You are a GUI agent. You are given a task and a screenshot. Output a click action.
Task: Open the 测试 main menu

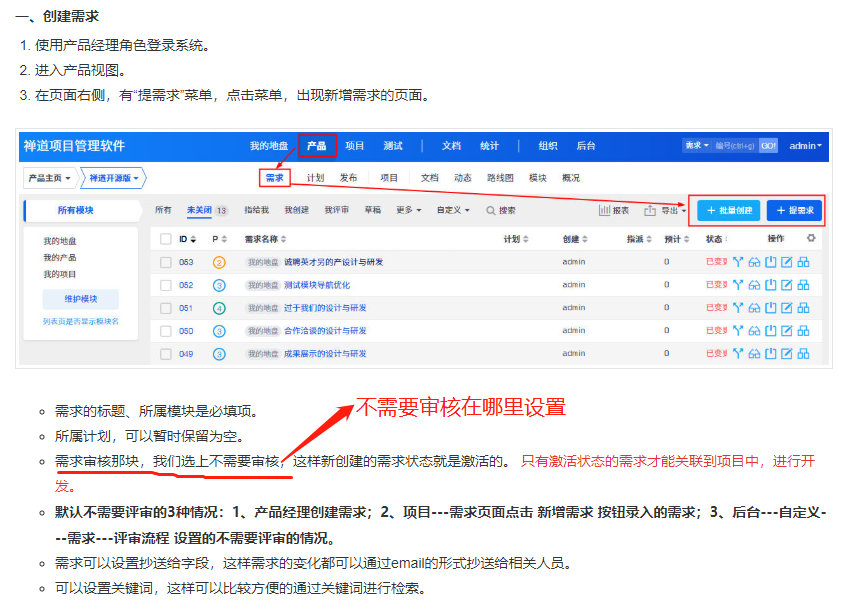point(393,146)
